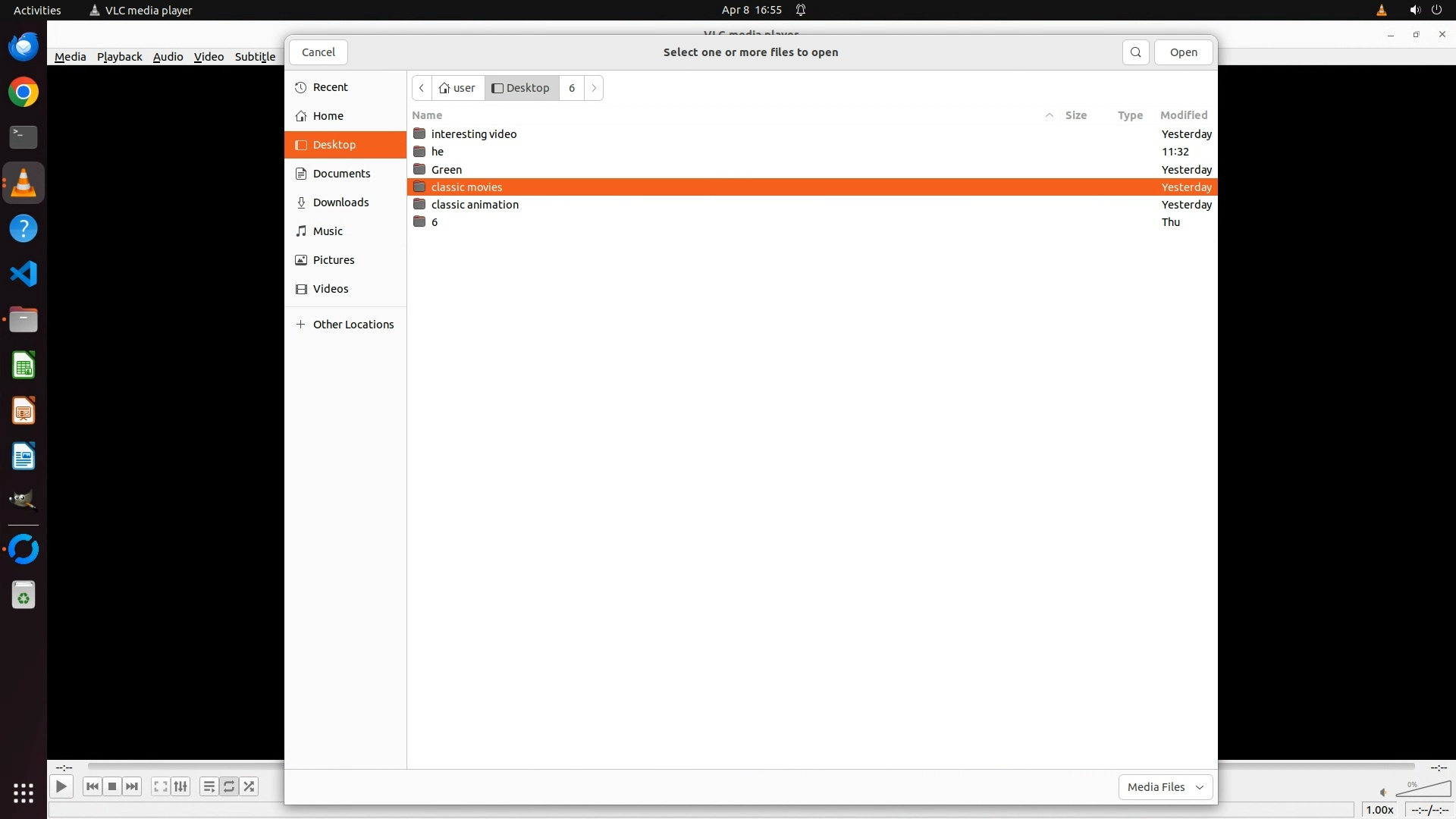Toggle the shuffle random button
The image size is (1456, 819).
[x=249, y=786]
